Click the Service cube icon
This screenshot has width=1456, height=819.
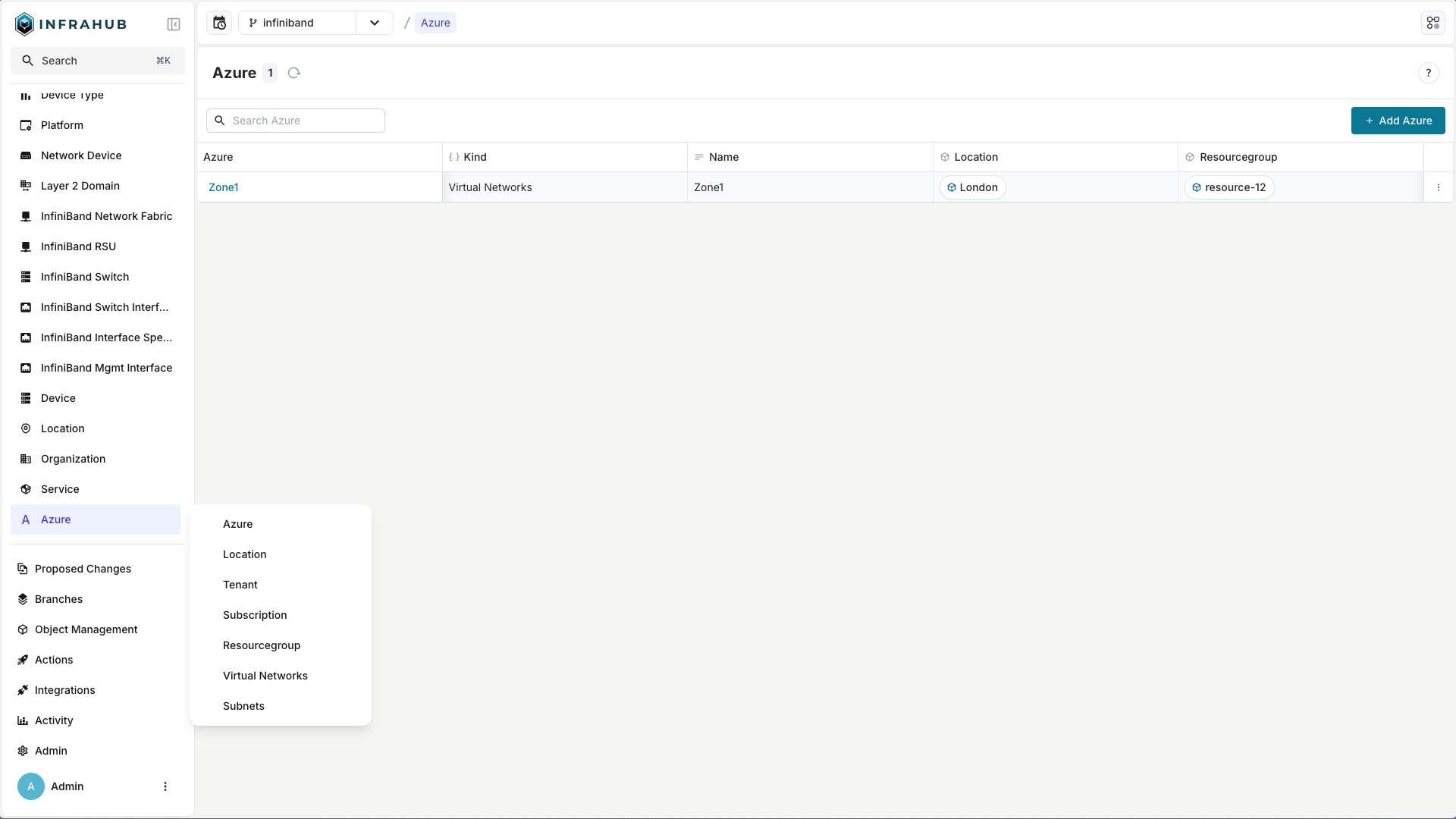[26, 489]
